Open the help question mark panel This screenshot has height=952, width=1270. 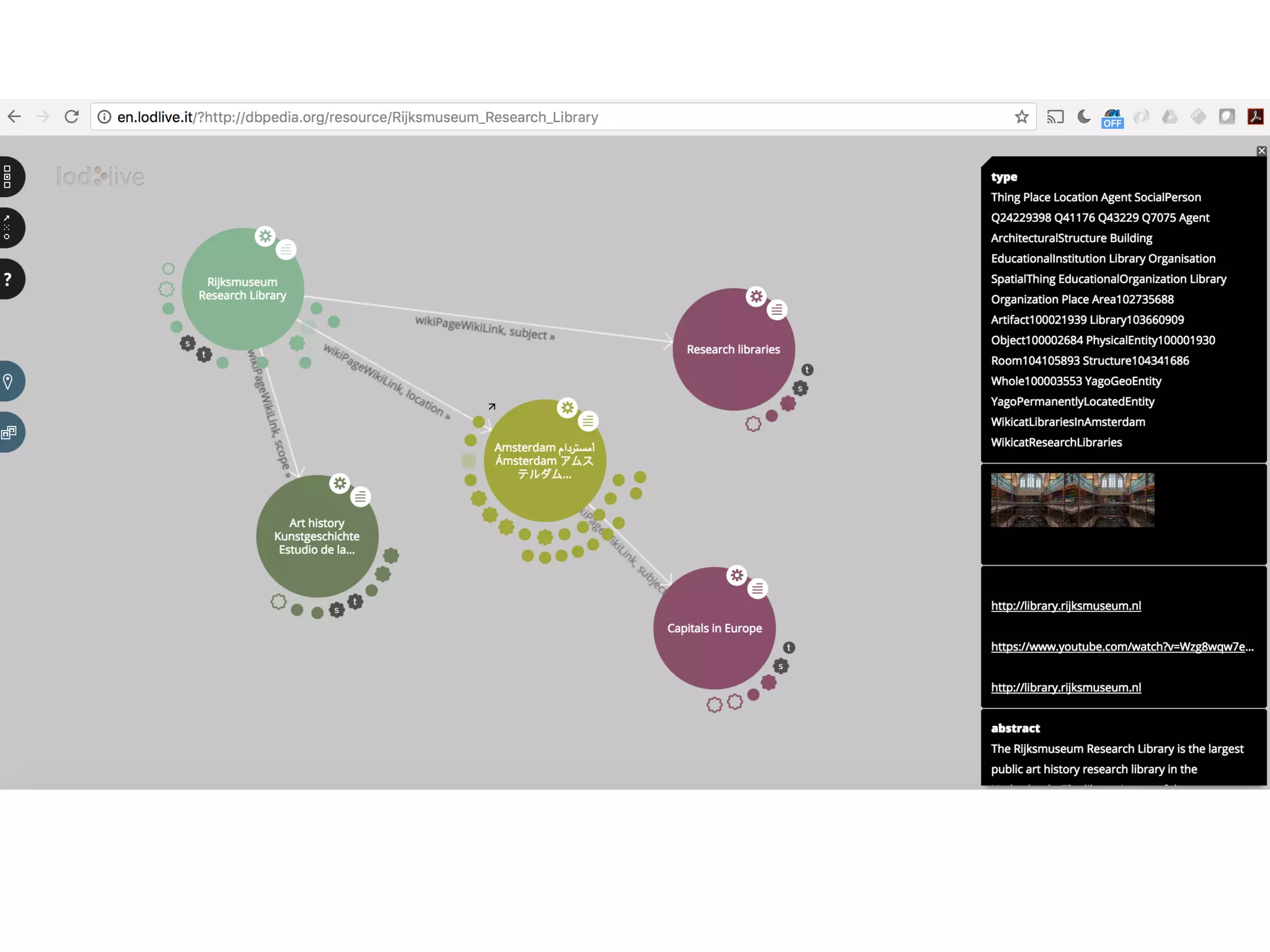(x=8, y=280)
